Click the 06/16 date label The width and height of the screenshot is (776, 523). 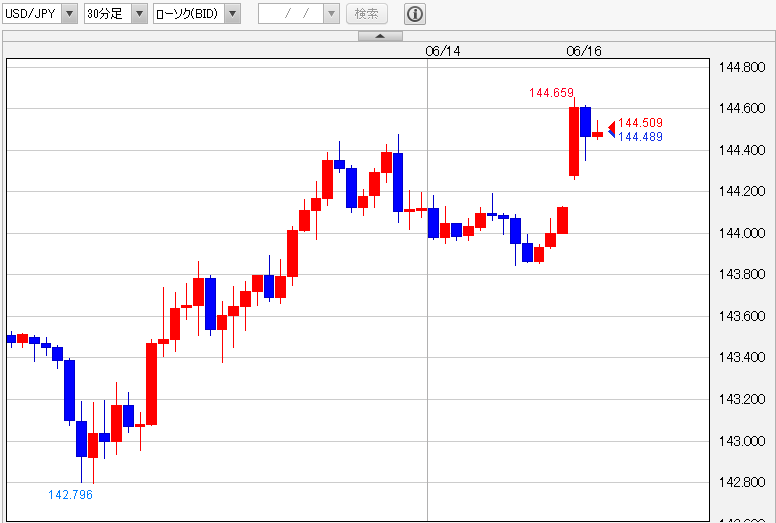coord(584,51)
